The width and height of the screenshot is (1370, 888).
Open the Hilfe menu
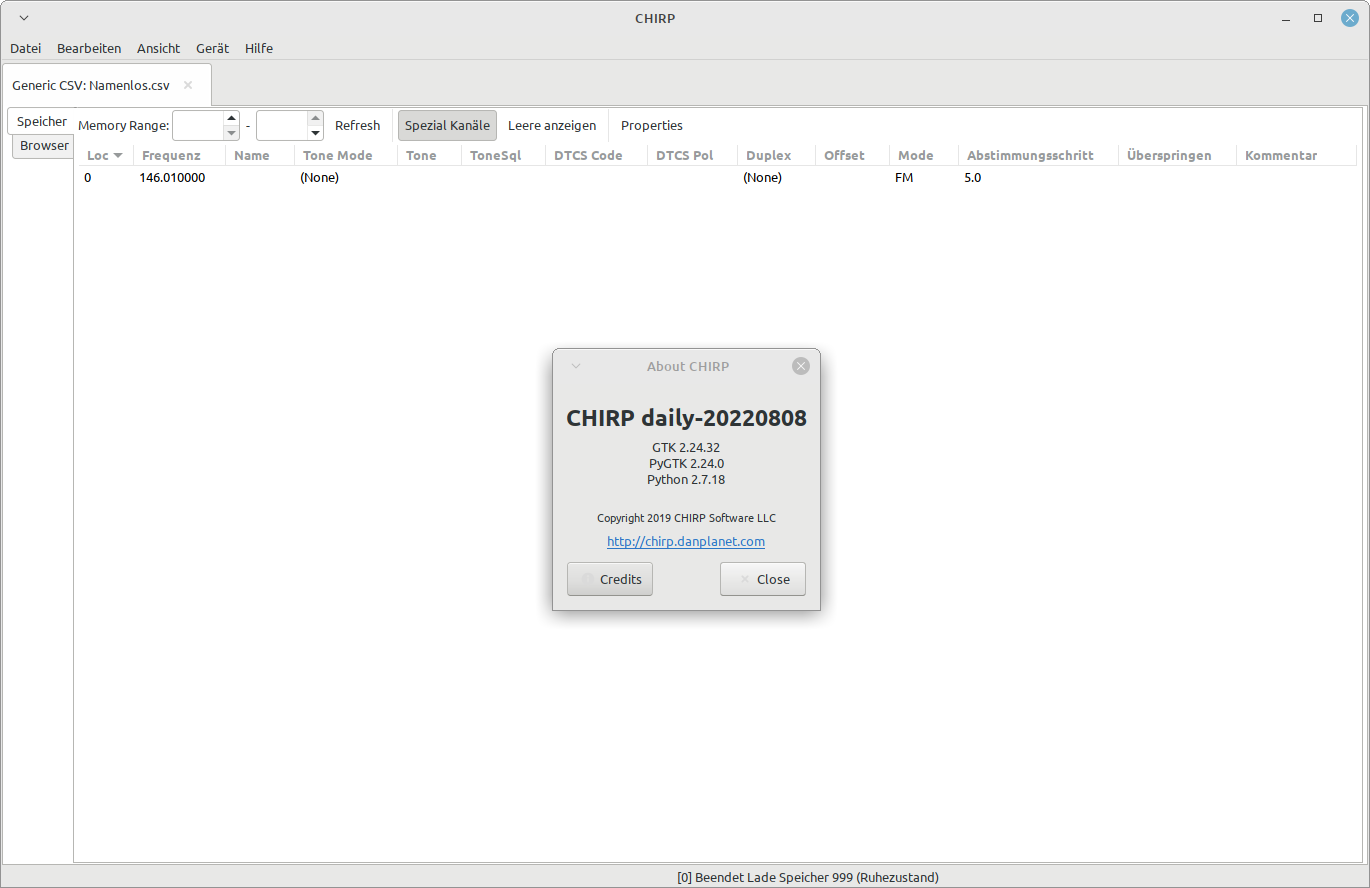[x=259, y=48]
